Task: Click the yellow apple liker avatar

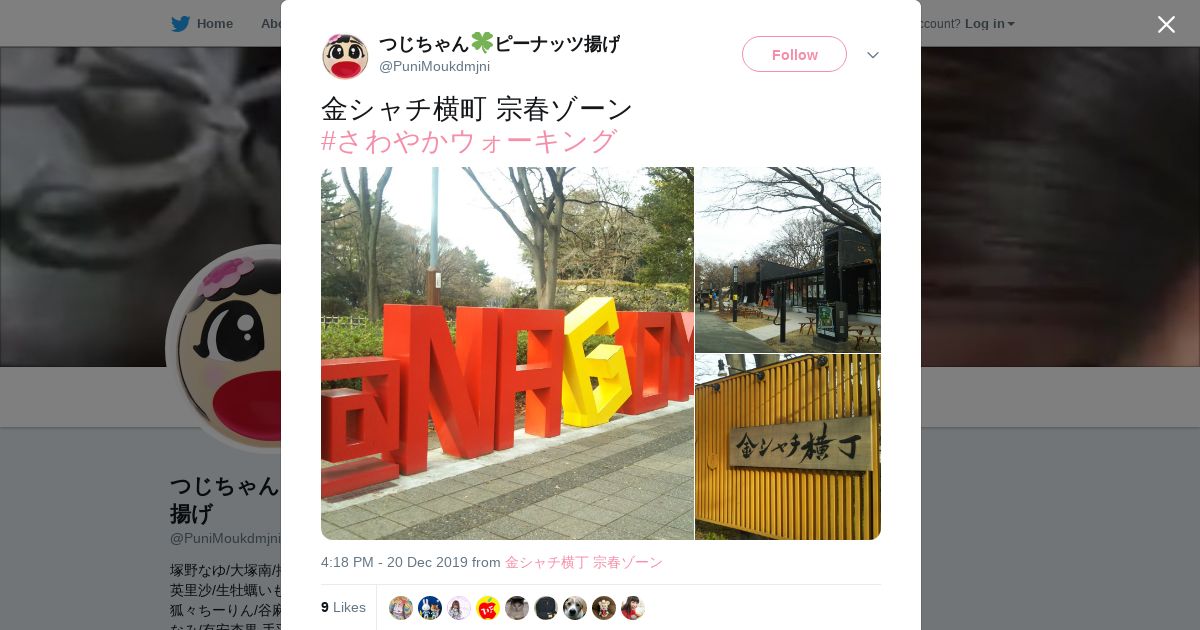Action: pos(488,608)
